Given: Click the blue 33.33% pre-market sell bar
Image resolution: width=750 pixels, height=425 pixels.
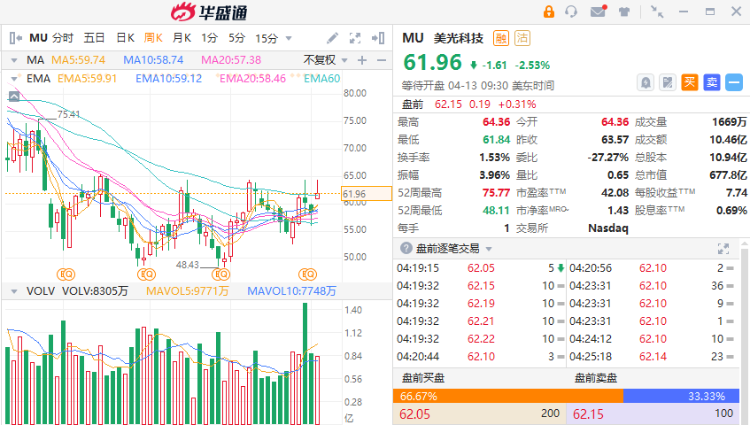Looking at the screenshot, I should 681,396.
